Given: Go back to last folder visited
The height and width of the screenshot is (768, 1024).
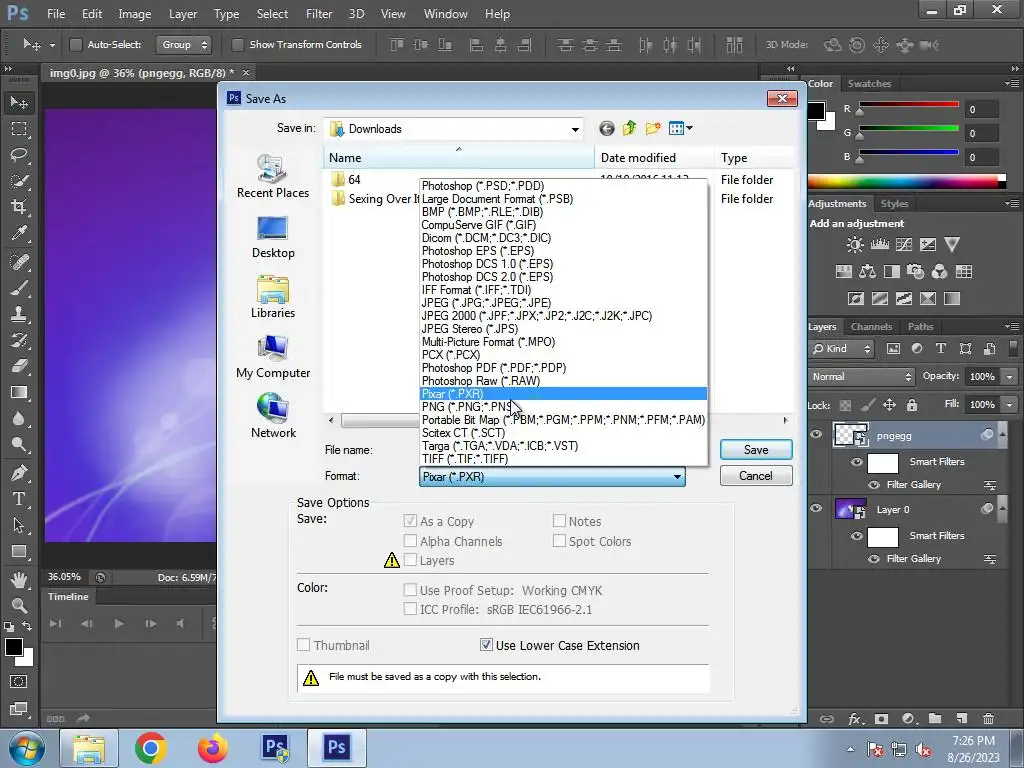Looking at the screenshot, I should pyautogui.click(x=607, y=129).
